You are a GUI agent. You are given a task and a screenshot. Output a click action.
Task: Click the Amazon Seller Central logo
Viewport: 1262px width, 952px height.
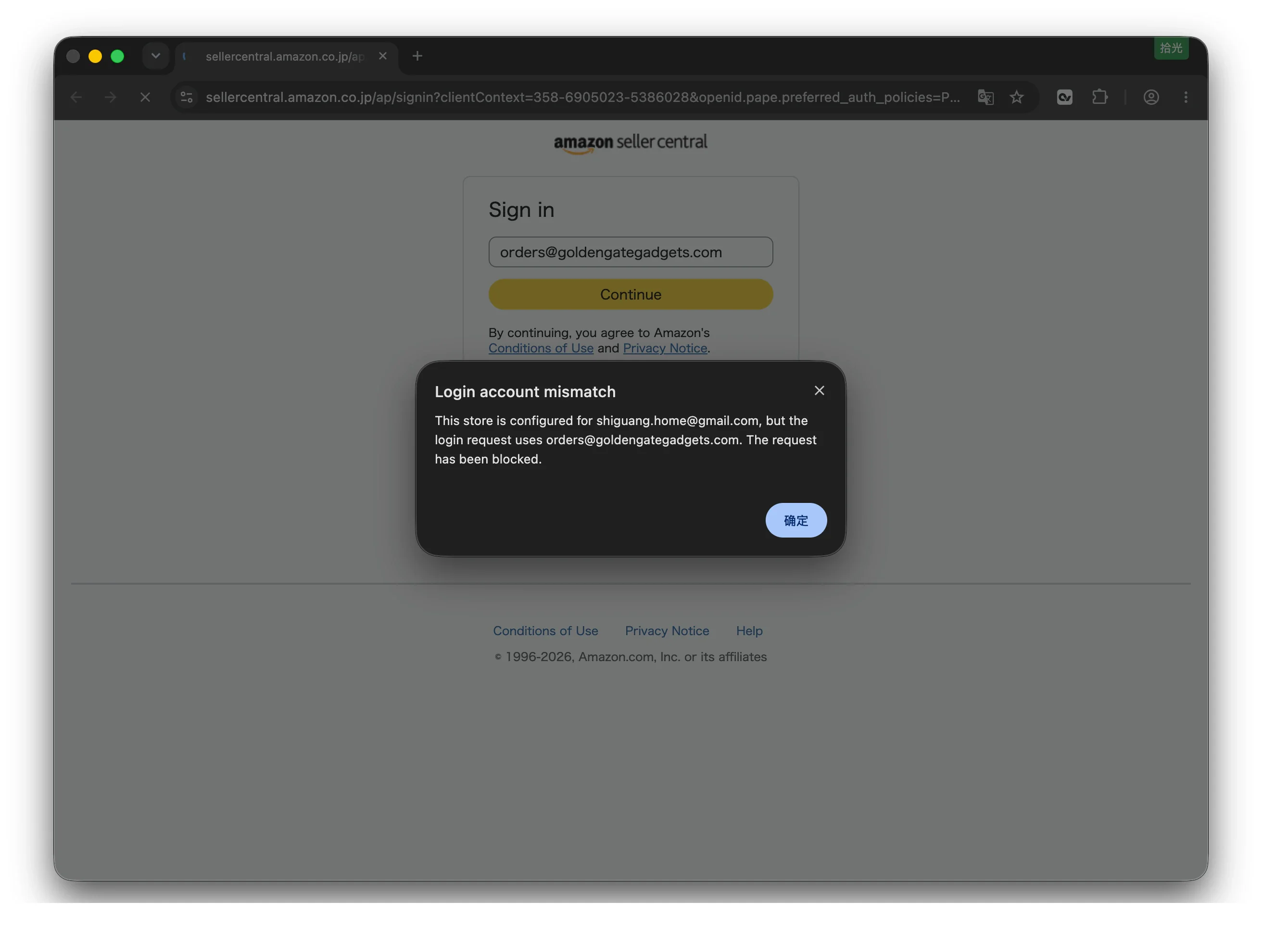[x=631, y=143]
